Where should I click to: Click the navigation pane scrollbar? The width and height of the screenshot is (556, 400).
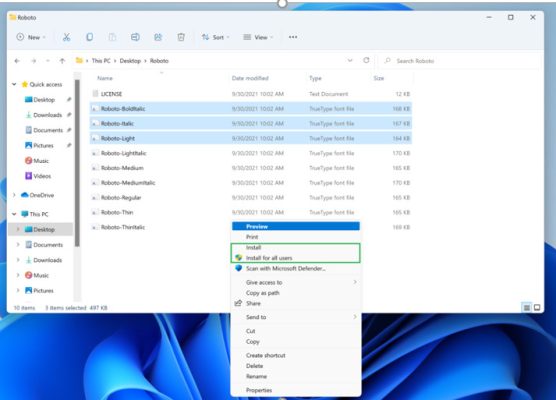77,163
